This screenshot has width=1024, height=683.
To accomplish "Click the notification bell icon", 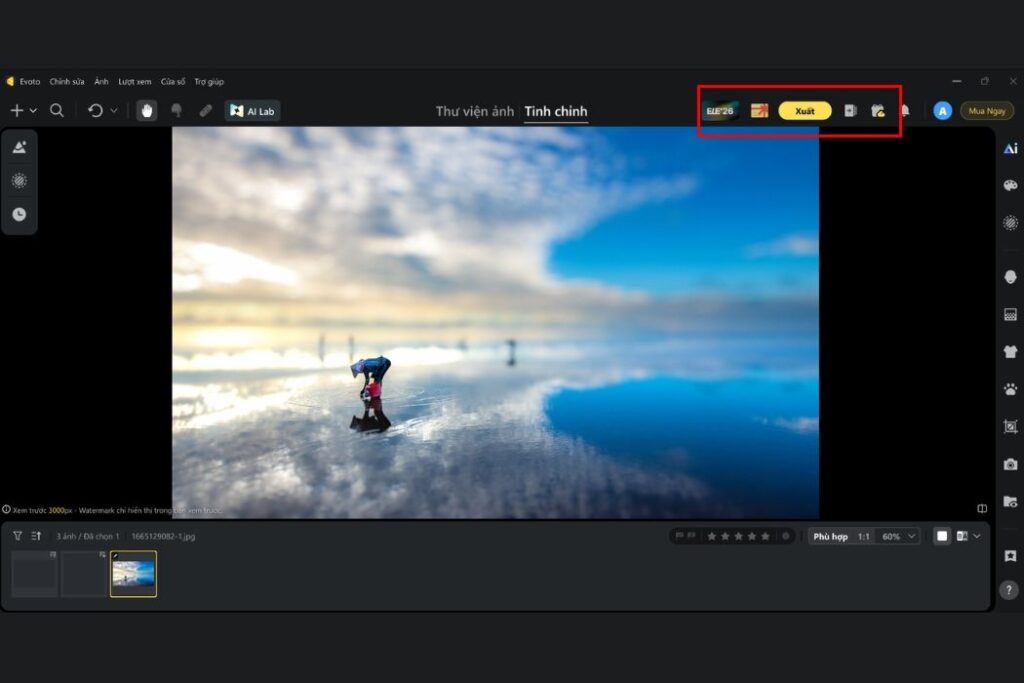I will pos(905,110).
